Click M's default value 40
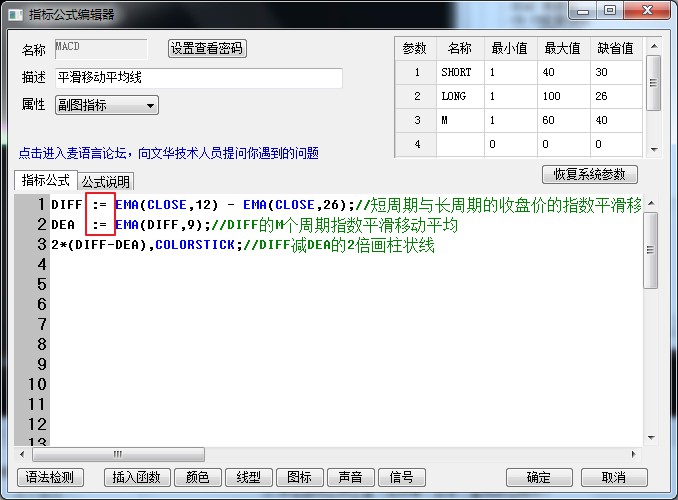678x500 pixels. [616, 120]
